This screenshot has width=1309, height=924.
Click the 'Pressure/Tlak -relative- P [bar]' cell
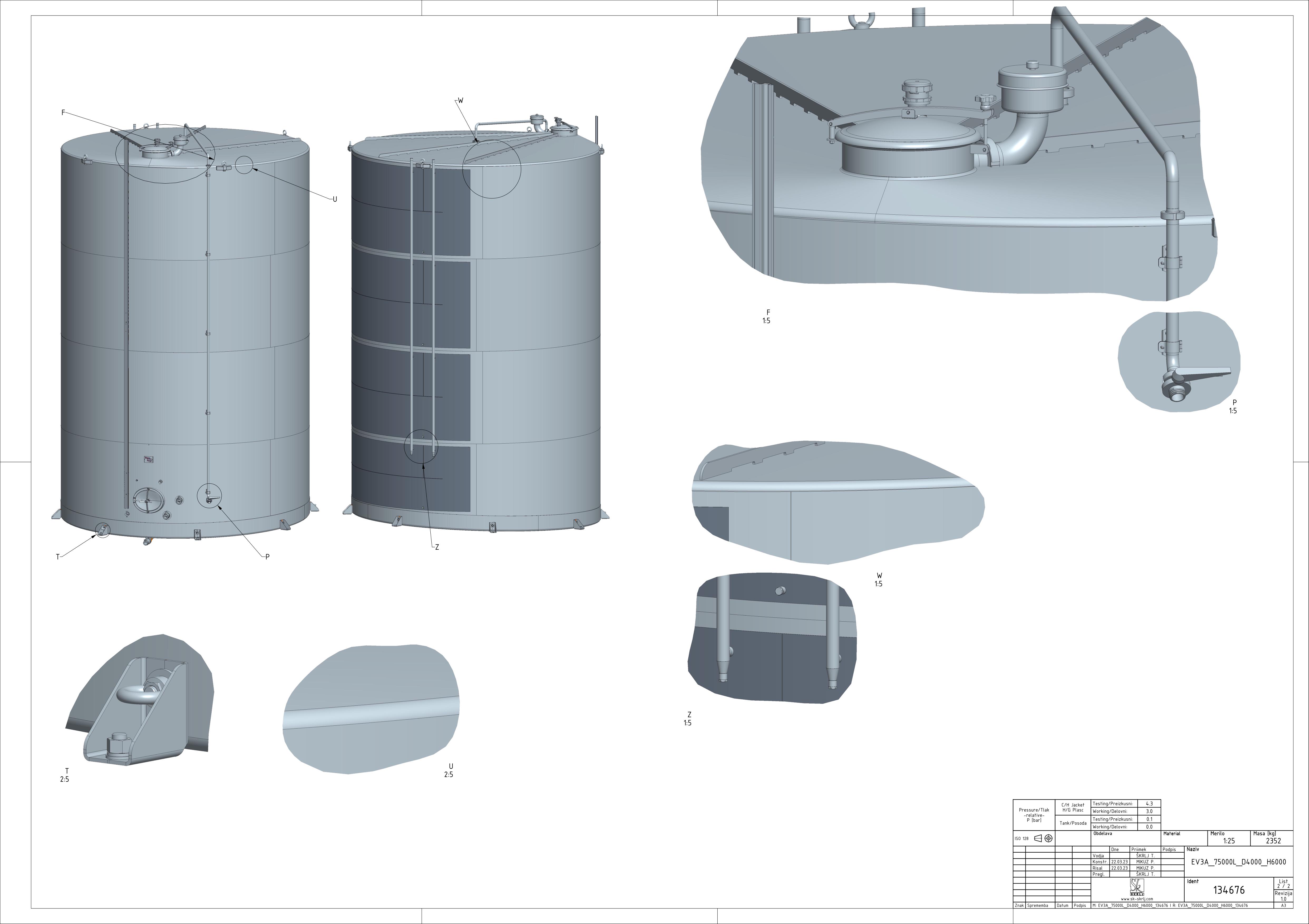point(1034,815)
